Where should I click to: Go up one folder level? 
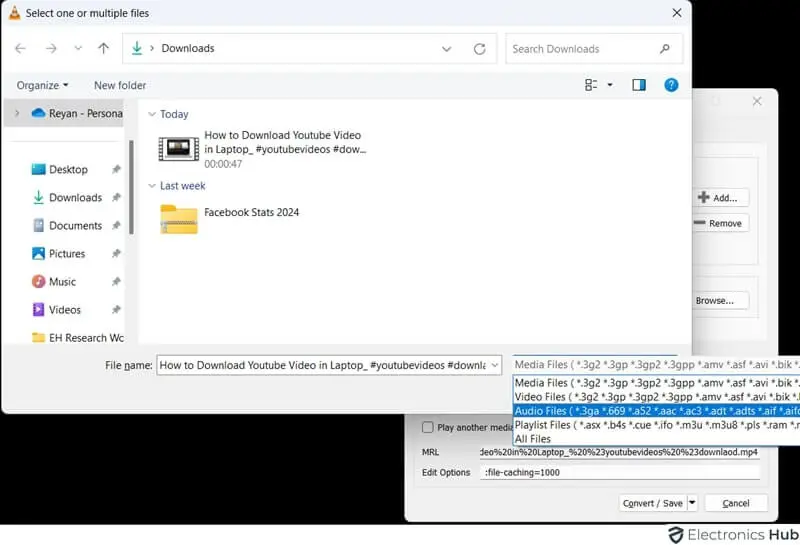[104, 48]
